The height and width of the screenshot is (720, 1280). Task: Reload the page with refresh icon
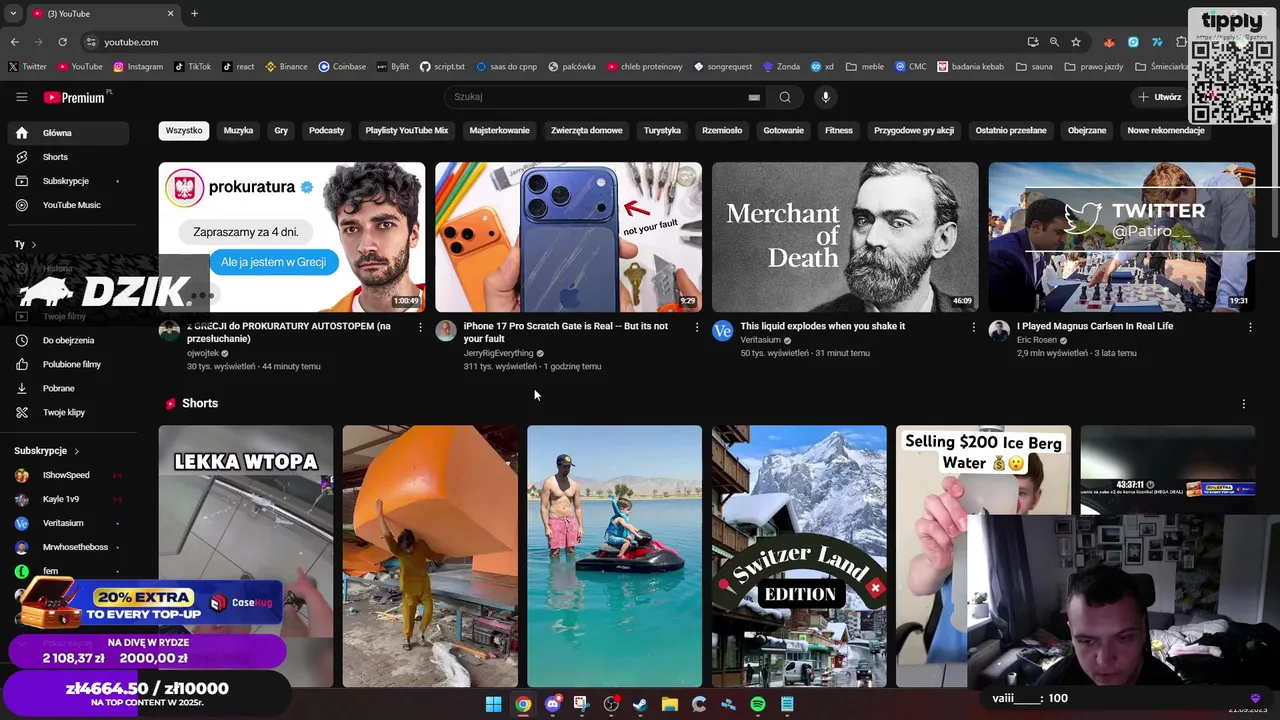click(62, 42)
